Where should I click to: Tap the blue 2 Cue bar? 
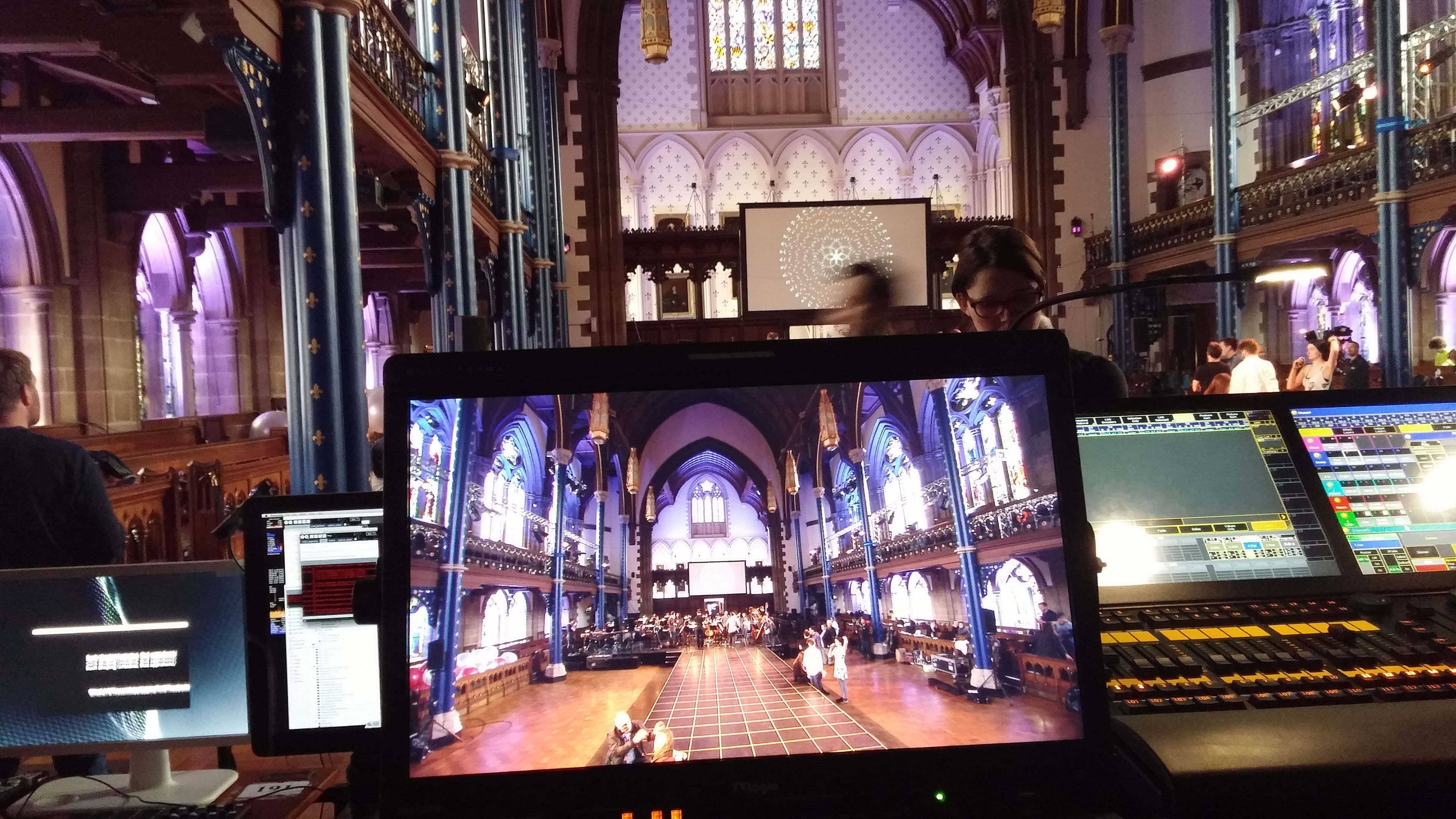[x=1376, y=545]
